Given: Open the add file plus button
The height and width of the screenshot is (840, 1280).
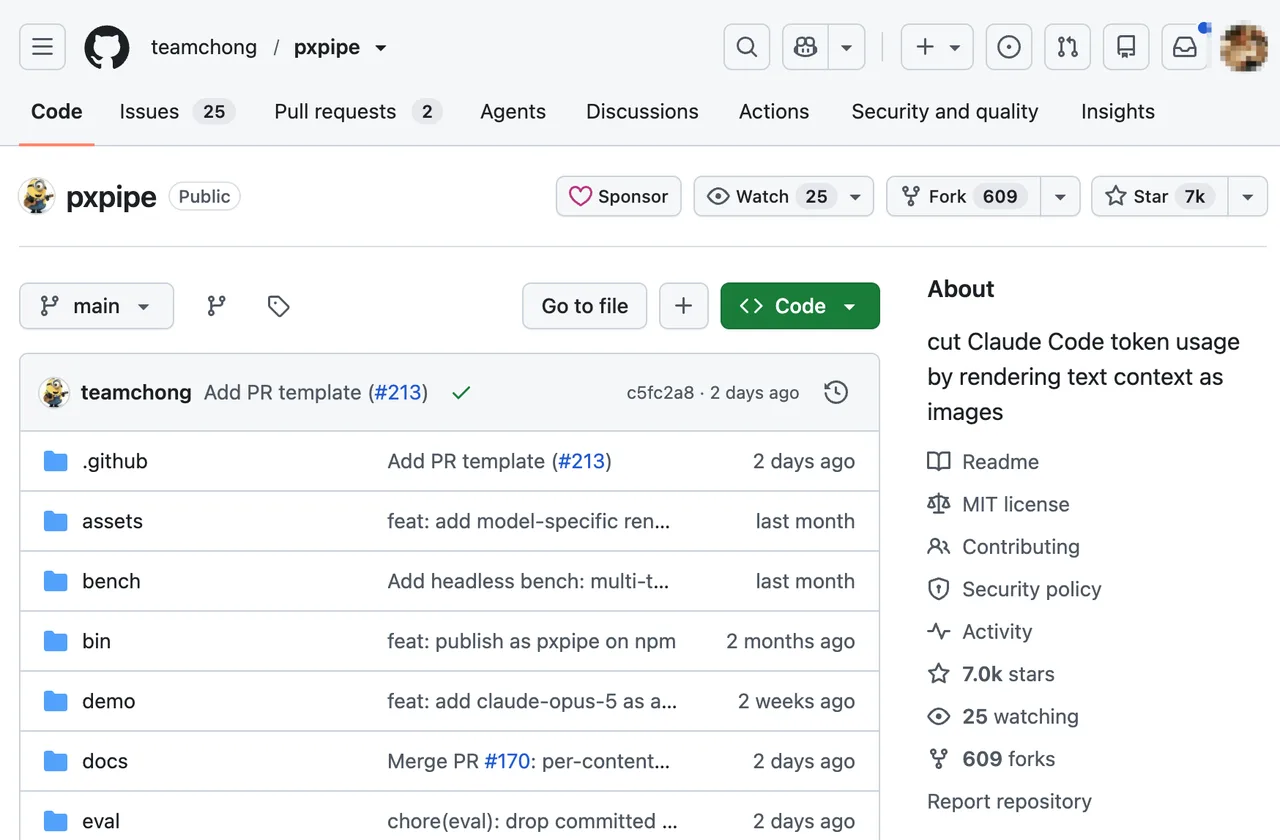Looking at the screenshot, I should click(684, 306).
